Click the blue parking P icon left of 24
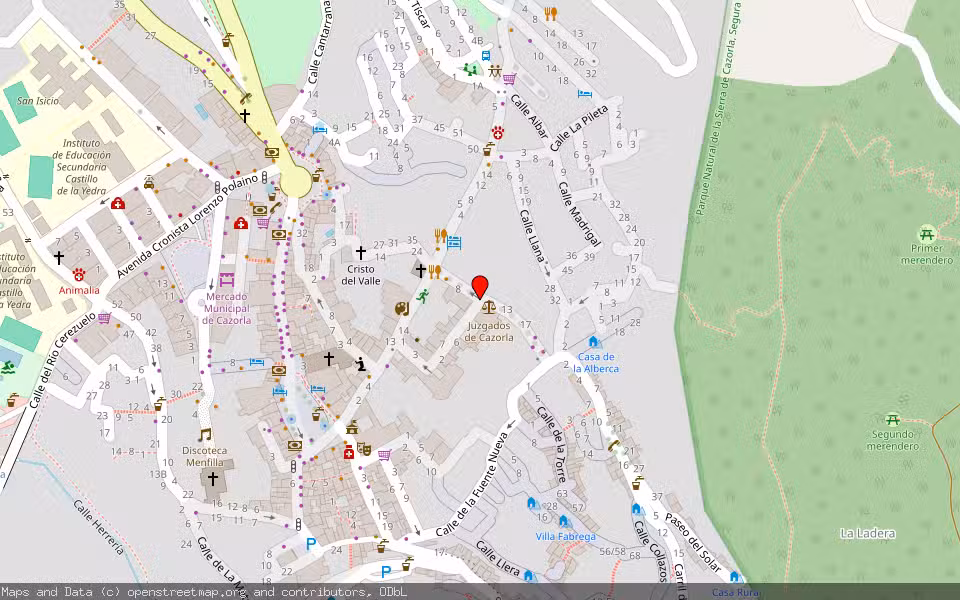Image resolution: width=960 pixels, height=600 pixels. coord(311,544)
